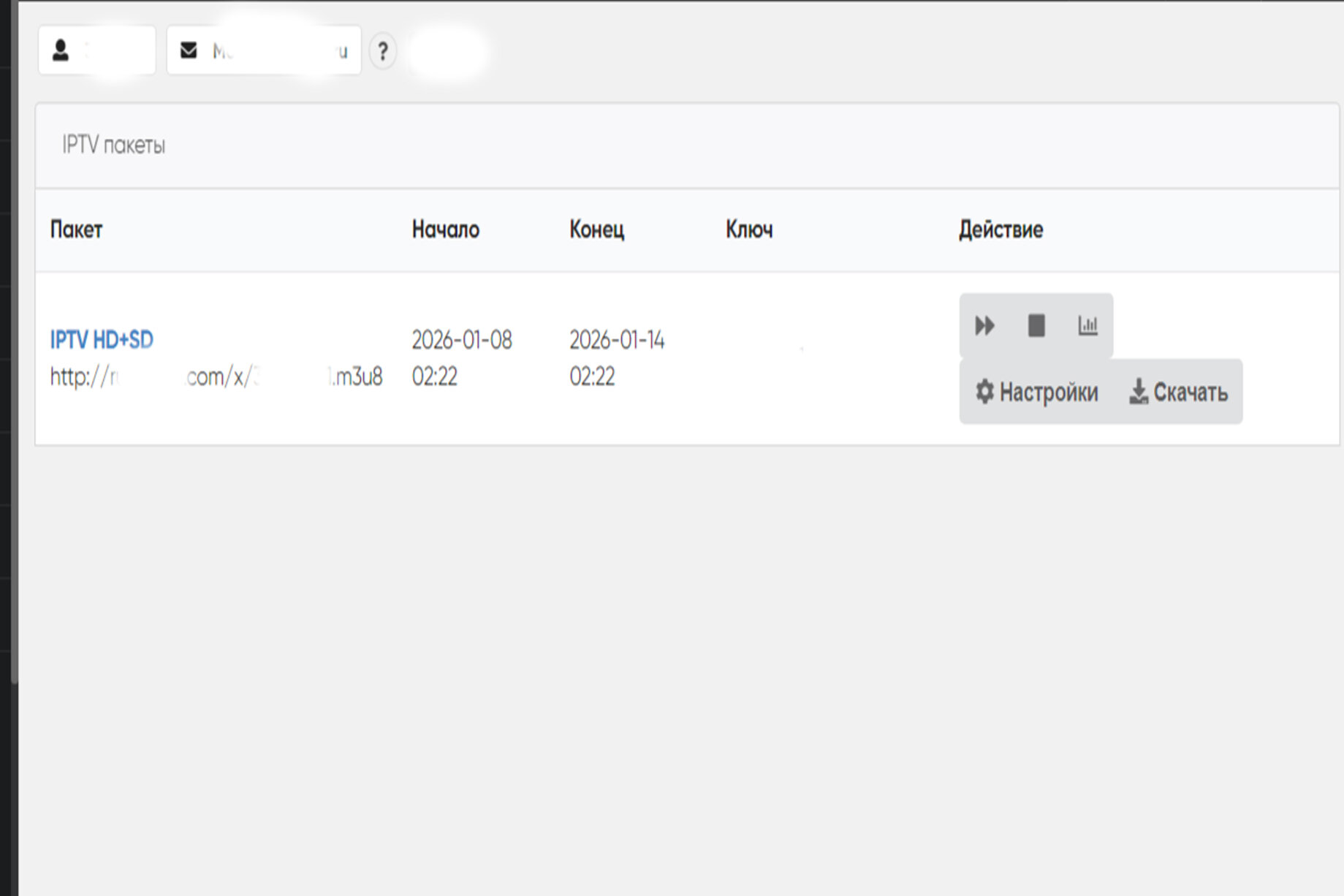Click the Начало column header

click(445, 230)
